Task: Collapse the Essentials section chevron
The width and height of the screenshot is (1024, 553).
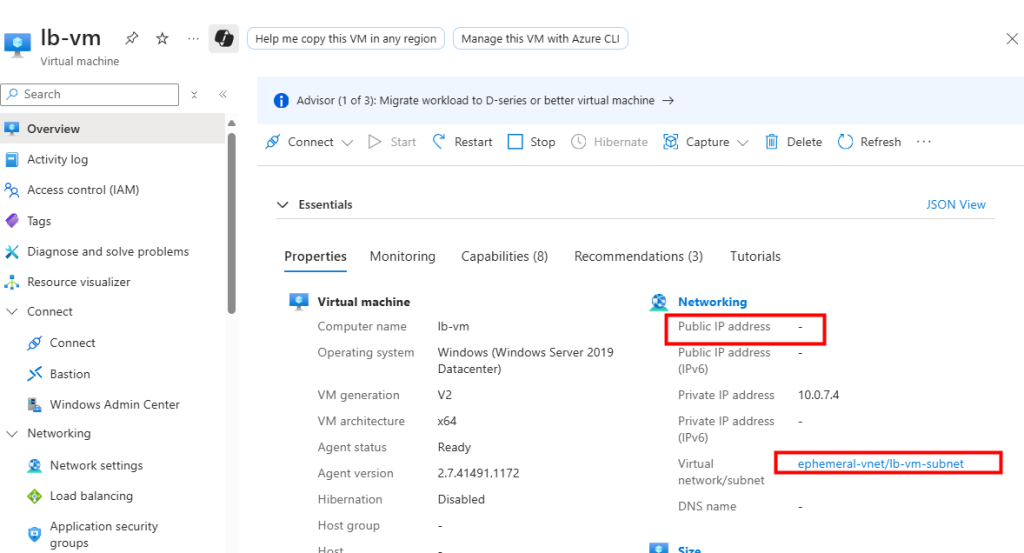Action: (x=282, y=204)
